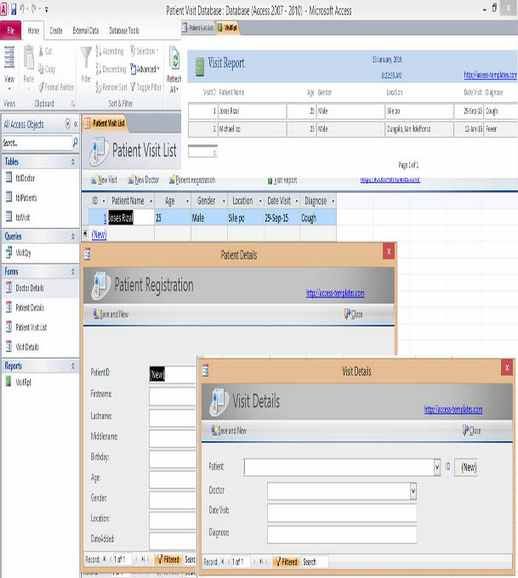Viewport: 518px width, 578px height.
Task: Click the link in Patient Registration header
Action: (336, 293)
